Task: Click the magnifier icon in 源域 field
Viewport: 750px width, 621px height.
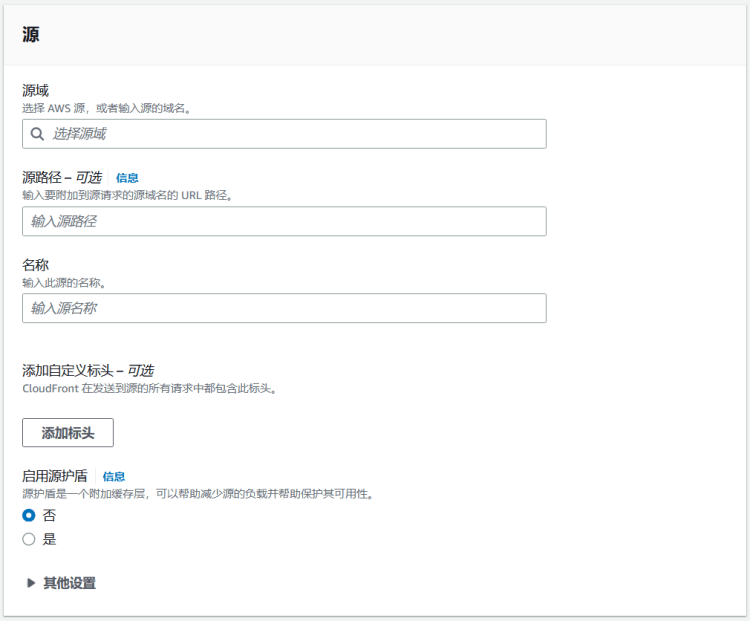Action: tap(37, 134)
